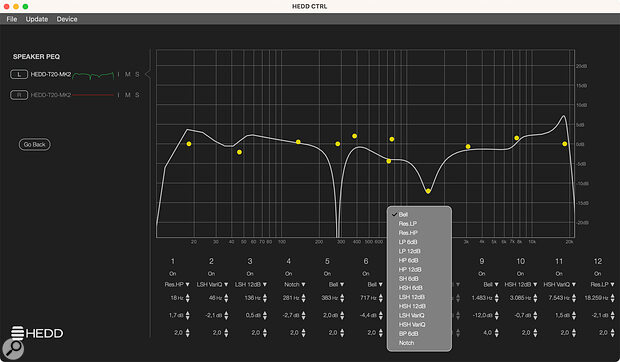Click the 0,5 dB gain value
The width and height of the screenshot is (620, 362).
[x=253, y=315]
